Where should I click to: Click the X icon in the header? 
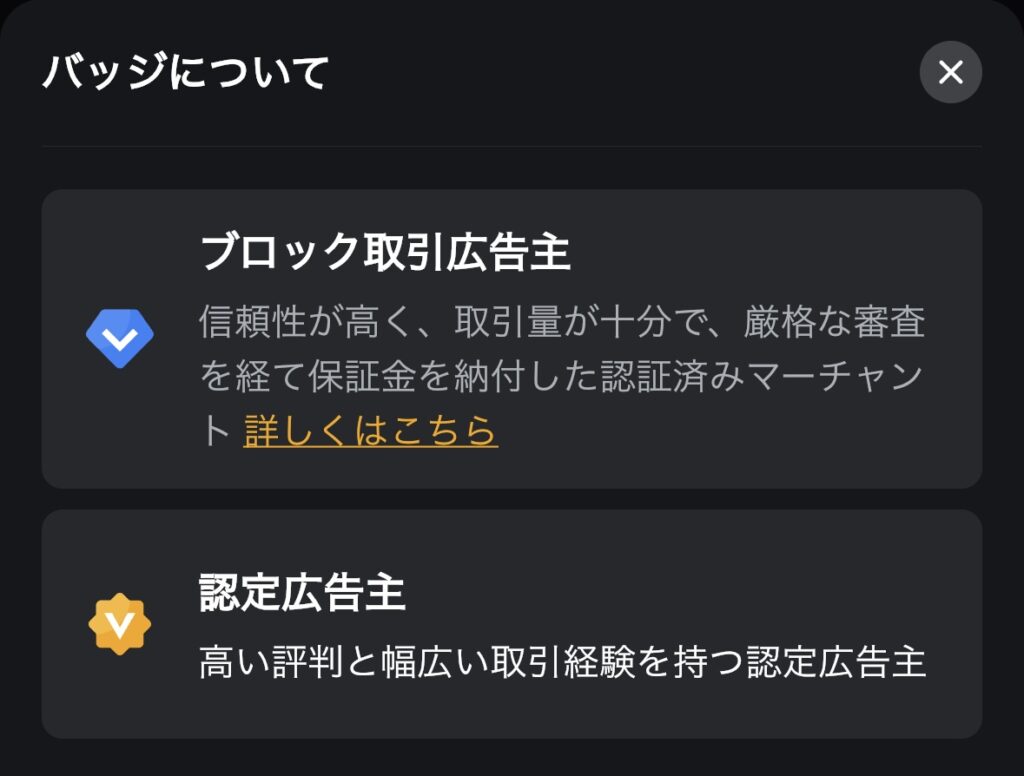[950, 72]
